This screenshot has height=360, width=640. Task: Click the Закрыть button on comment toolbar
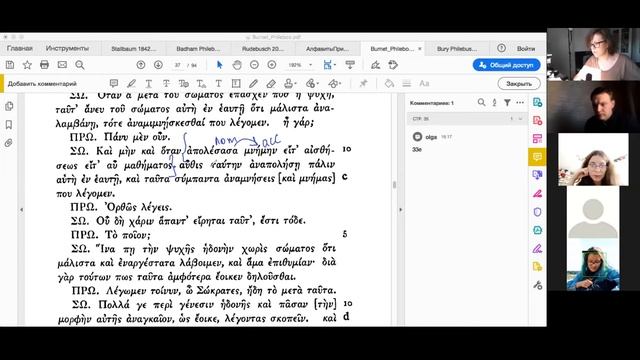(519, 84)
